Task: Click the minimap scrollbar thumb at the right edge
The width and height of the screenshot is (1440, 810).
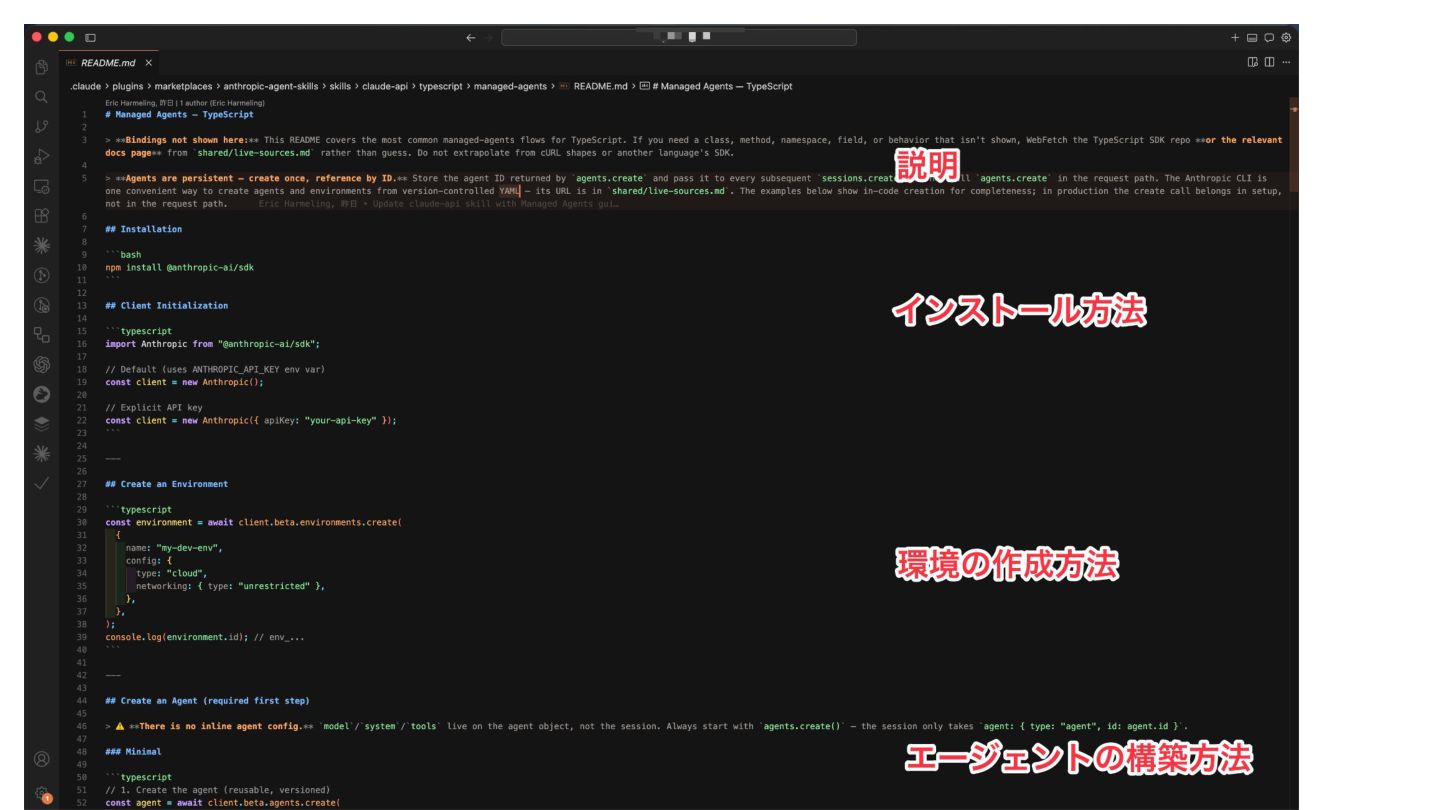Action: pyautogui.click(x=1295, y=143)
